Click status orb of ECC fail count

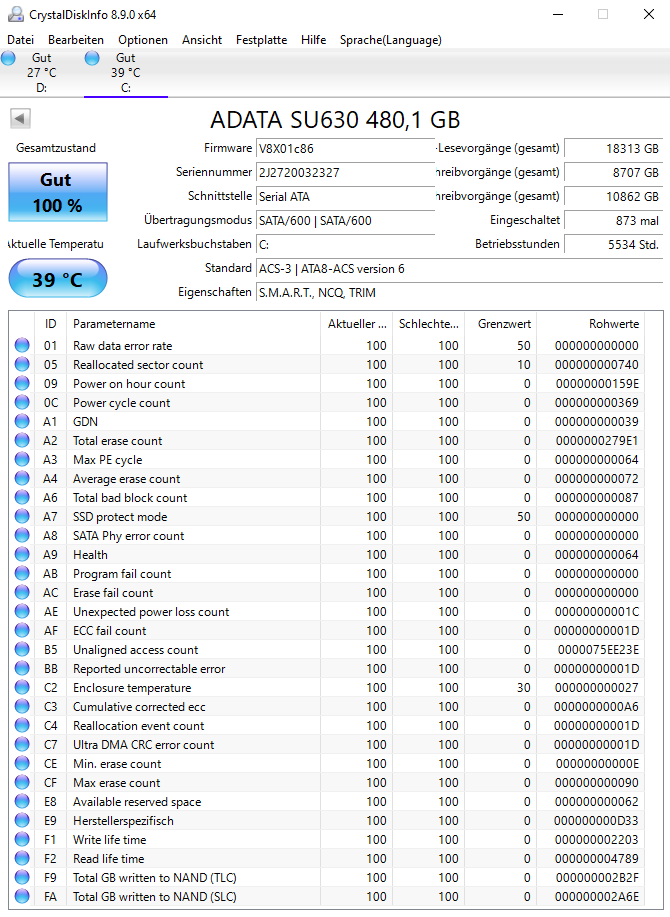(x=22, y=630)
